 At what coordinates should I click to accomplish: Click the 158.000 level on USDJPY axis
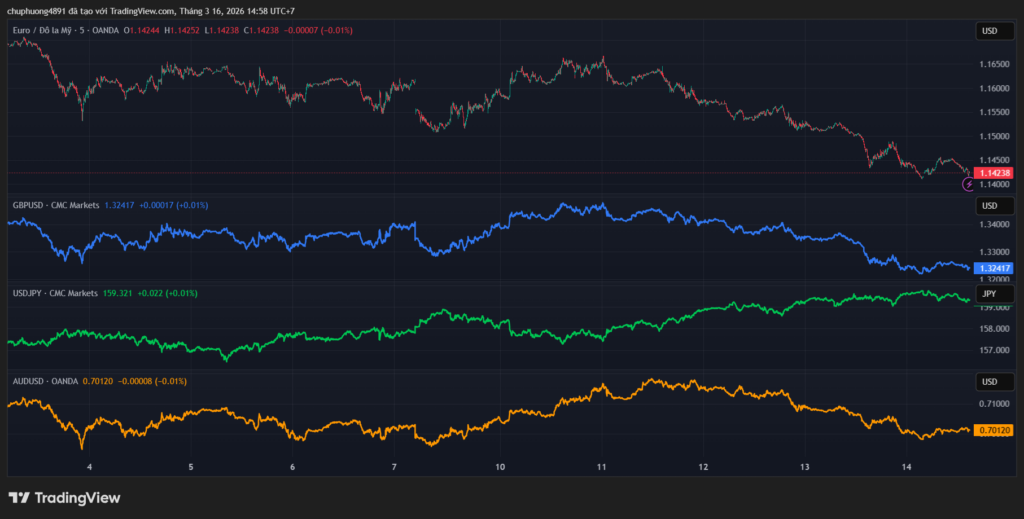click(x=993, y=329)
